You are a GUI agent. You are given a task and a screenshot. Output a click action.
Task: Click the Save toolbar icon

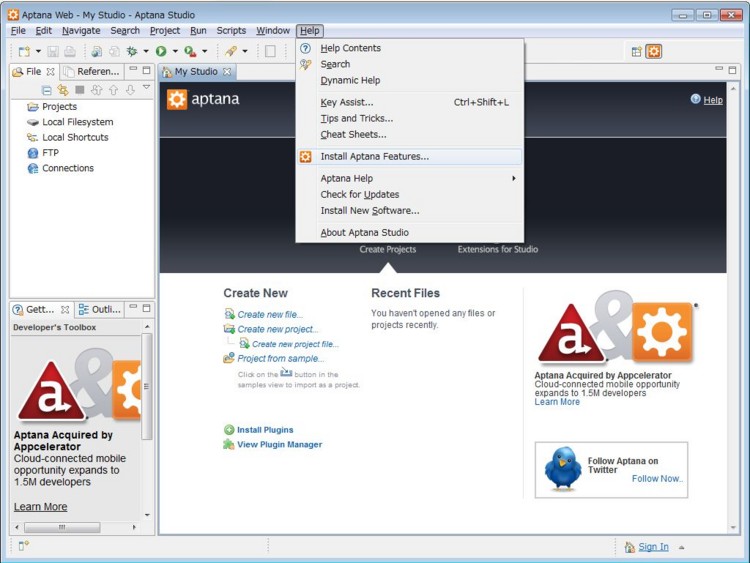[53, 51]
